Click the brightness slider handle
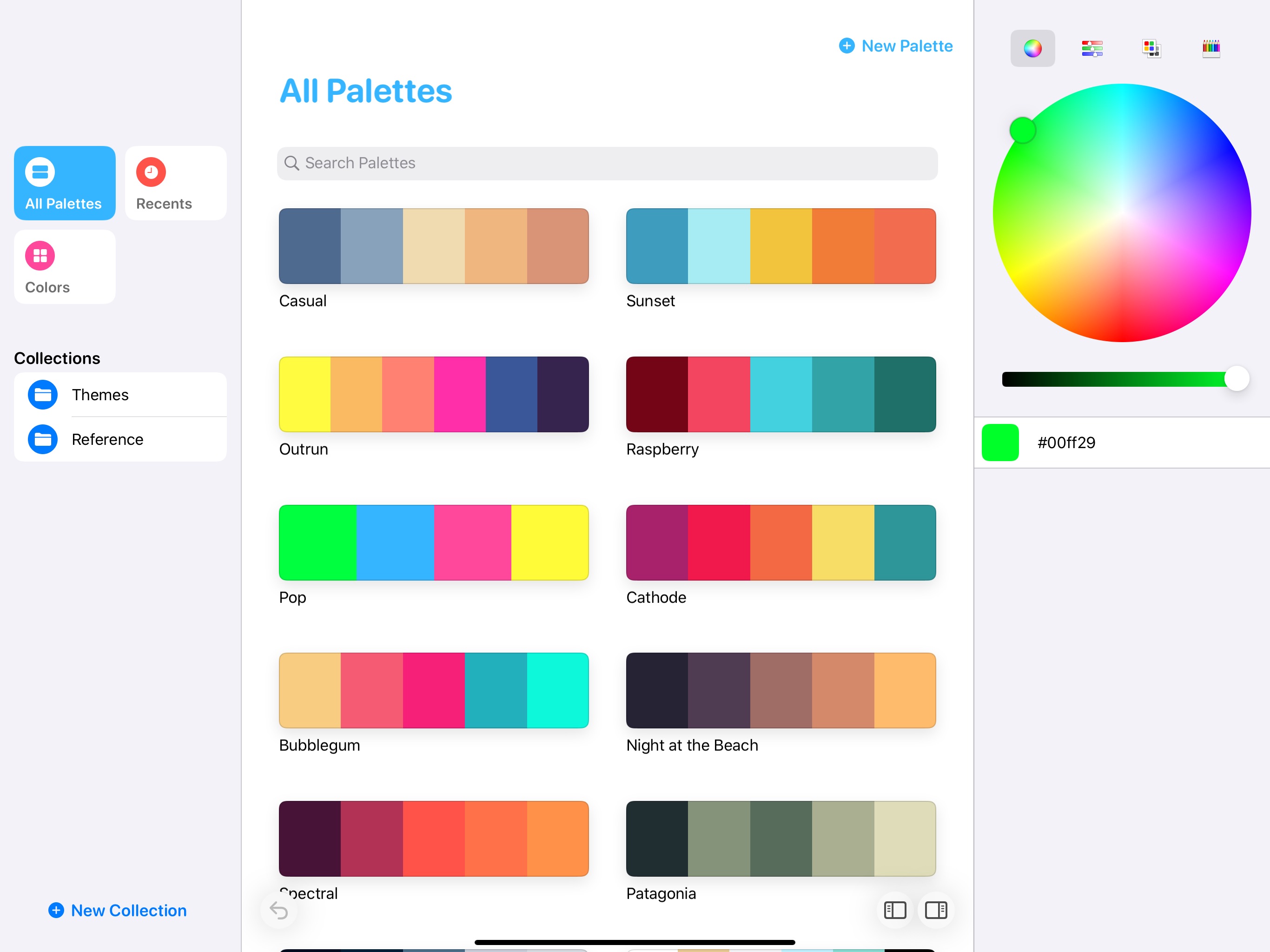The image size is (1270, 952). coord(1236,379)
